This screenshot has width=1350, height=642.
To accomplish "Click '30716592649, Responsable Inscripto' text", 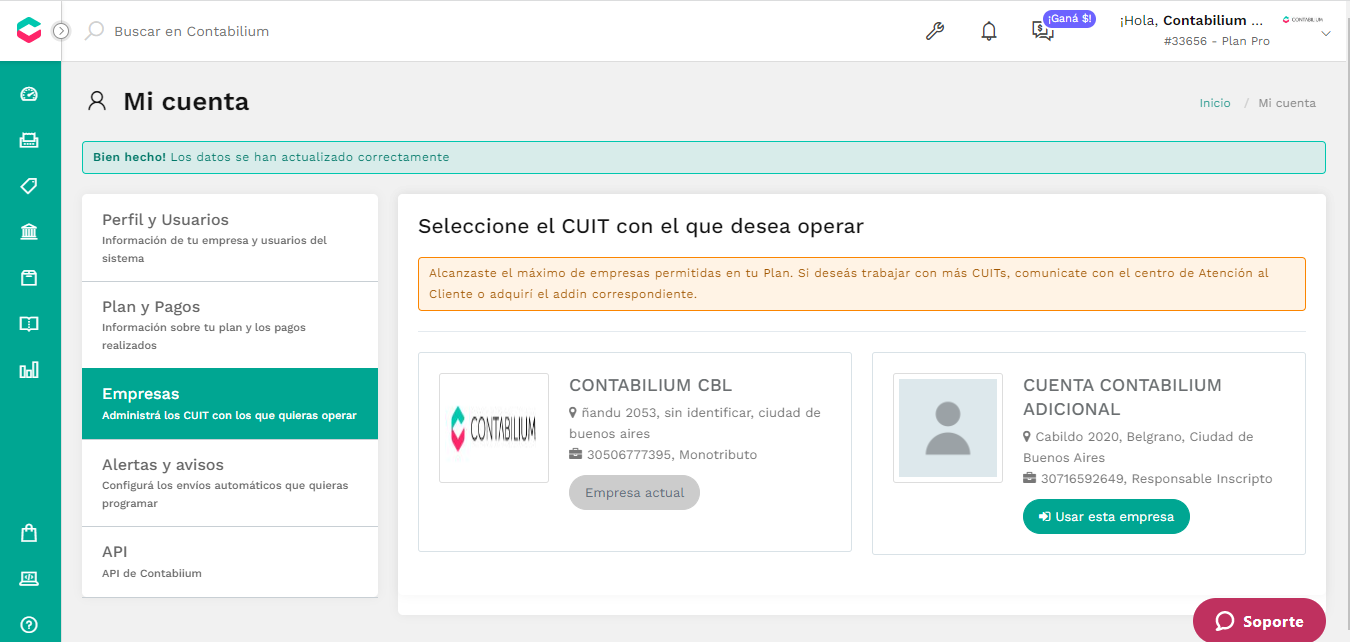I will coord(1156,479).
